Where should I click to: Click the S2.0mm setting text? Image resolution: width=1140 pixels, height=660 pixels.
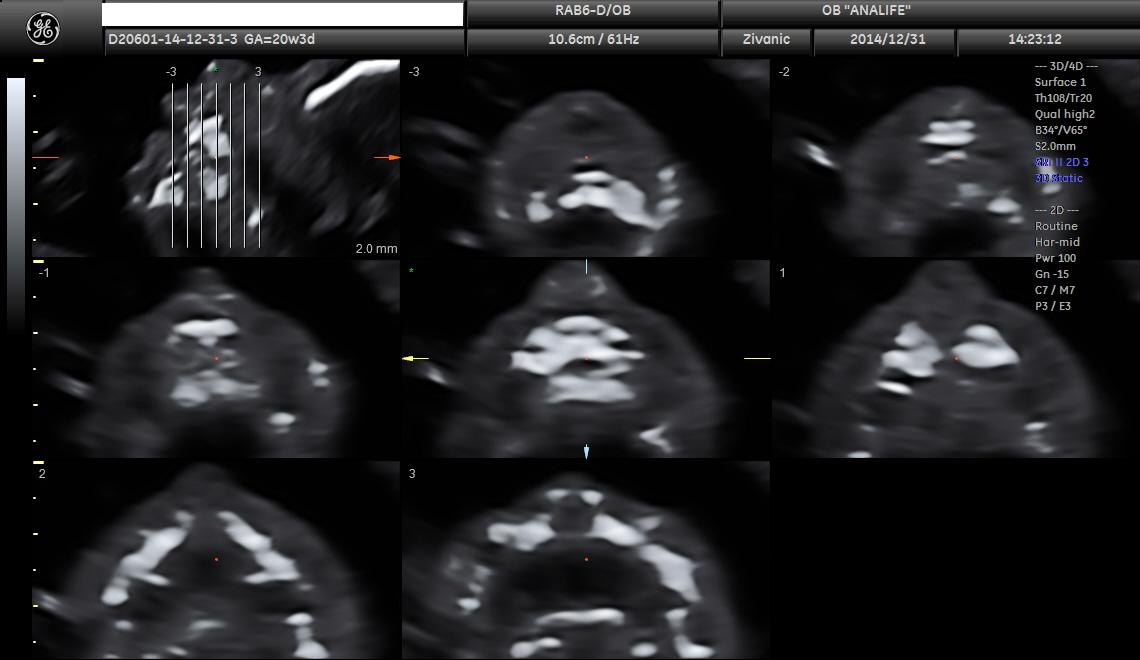1055,146
